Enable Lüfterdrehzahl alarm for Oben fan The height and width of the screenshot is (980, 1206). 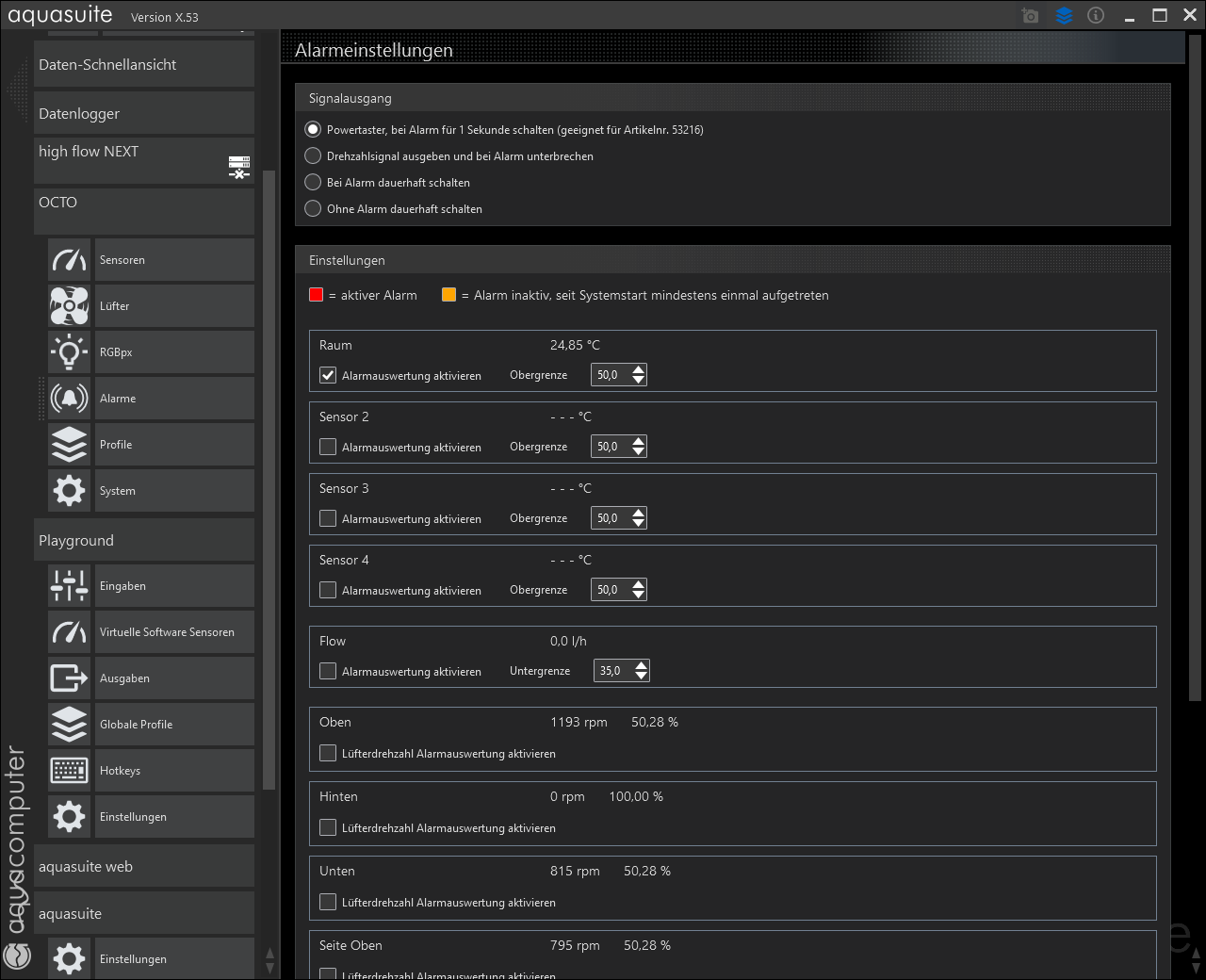(328, 753)
